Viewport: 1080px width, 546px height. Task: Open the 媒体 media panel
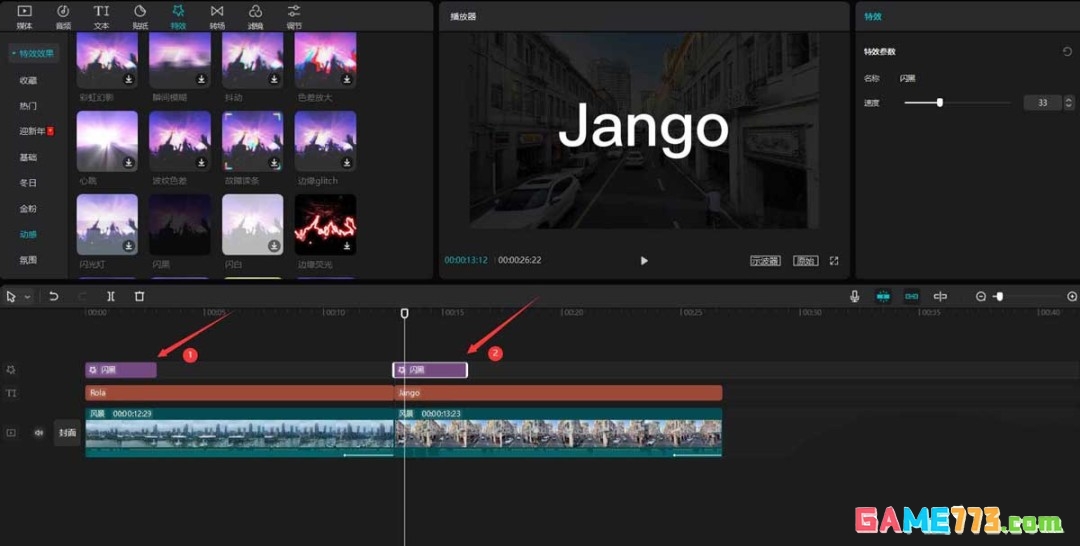(24, 16)
